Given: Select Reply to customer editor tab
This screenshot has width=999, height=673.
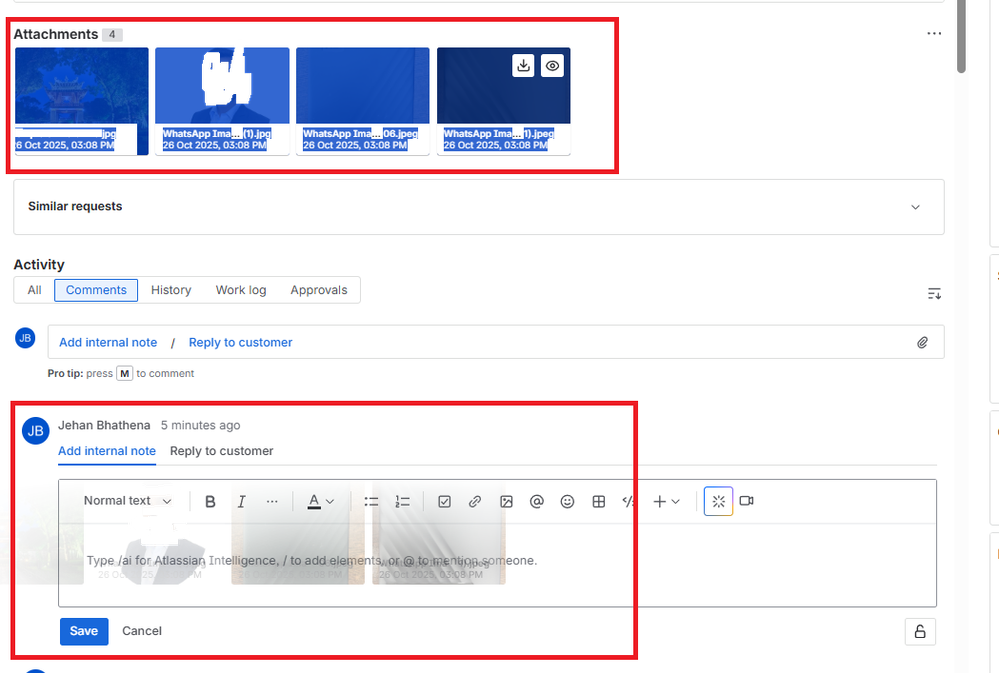Looking at the screenshot, I should pyautogui.click(x=222, y=451).
